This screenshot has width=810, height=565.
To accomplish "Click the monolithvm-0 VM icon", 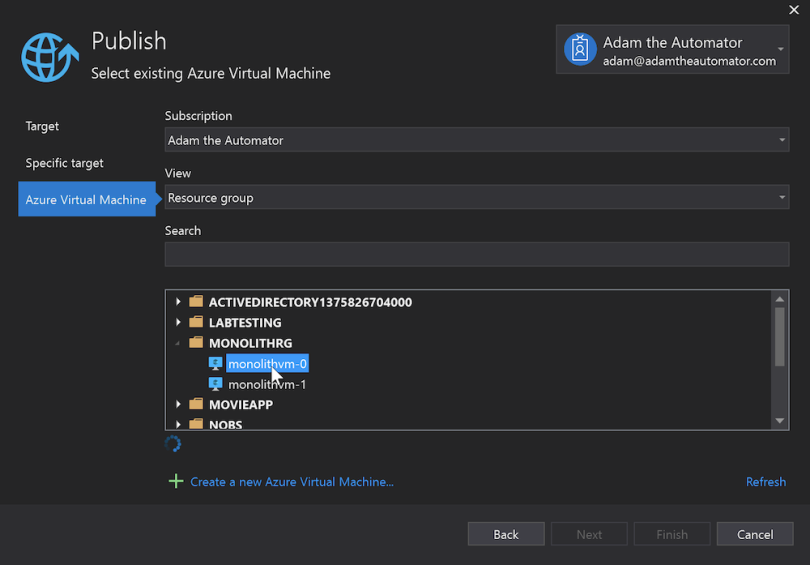I will click(215, 364).
